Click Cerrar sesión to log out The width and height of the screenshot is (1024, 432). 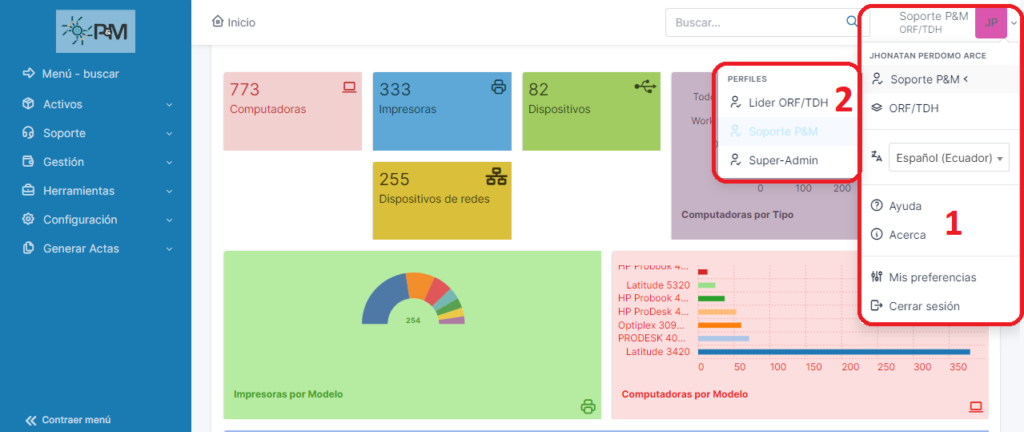pyautogui.click(x=923, y=306)
